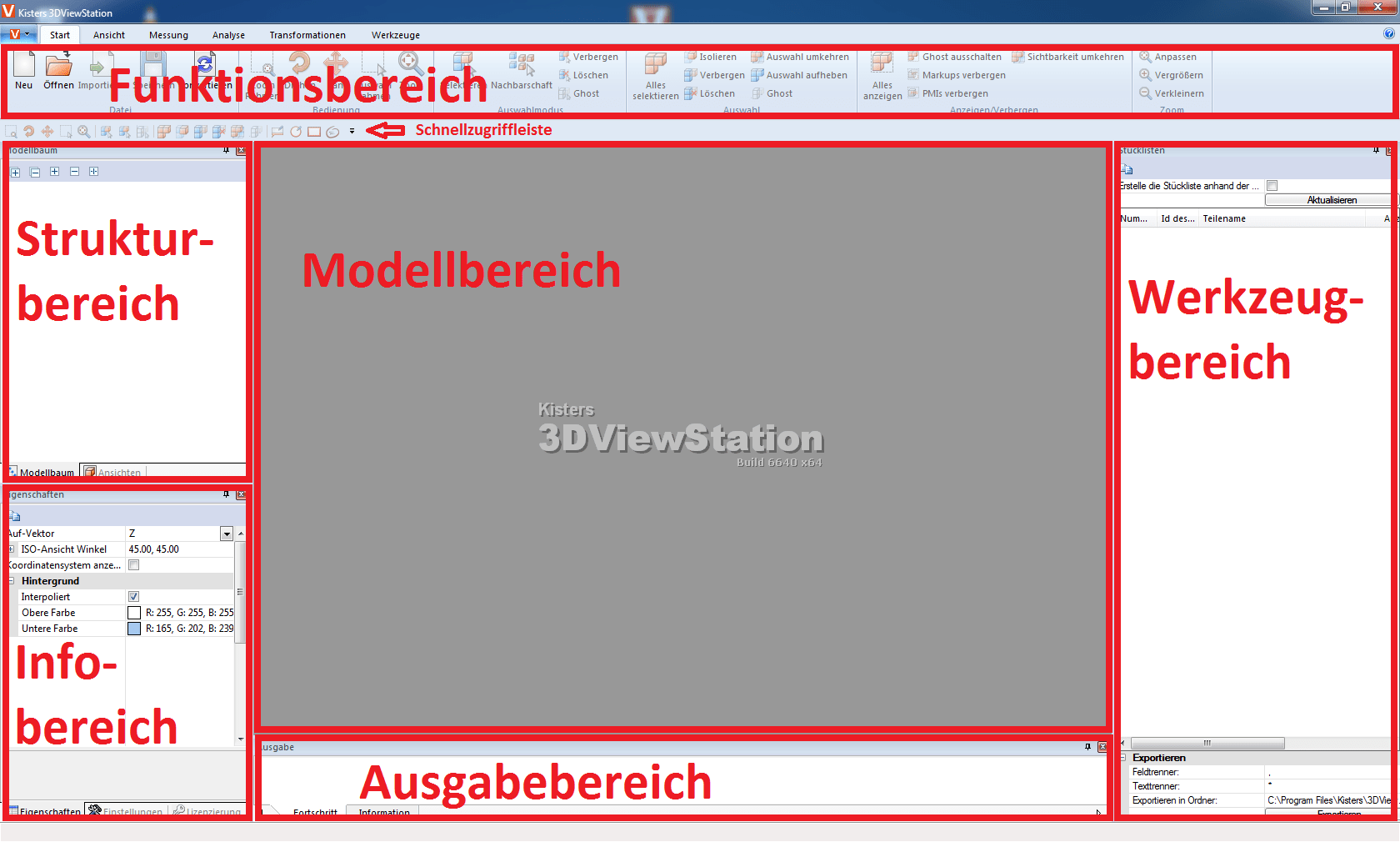Image resolution: width=1400 pixels, height=842 pixels.
Task: Click the circle markup icon in quick access bar
Action: (x=296, y=132)
